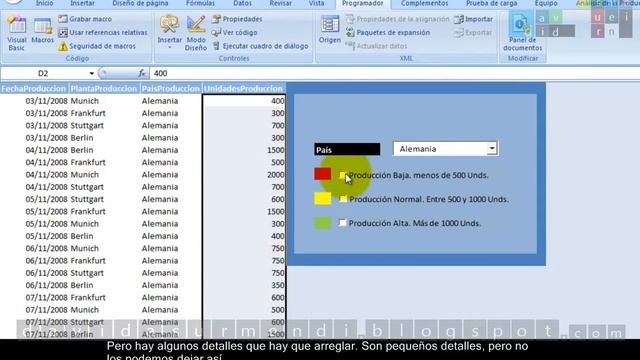Check the Producción Baja checkbox
640x360 pixels.
[x=342, y=175]
